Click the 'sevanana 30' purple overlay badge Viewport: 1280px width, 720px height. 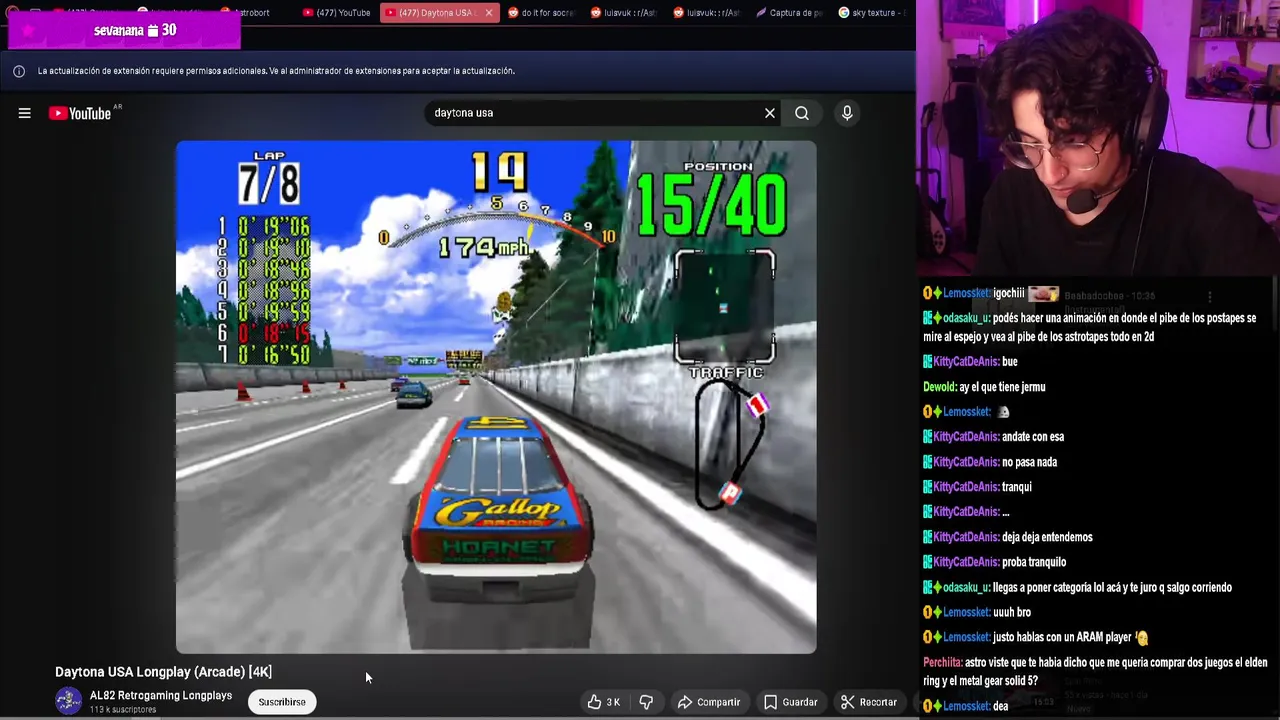tap(124, 30)
